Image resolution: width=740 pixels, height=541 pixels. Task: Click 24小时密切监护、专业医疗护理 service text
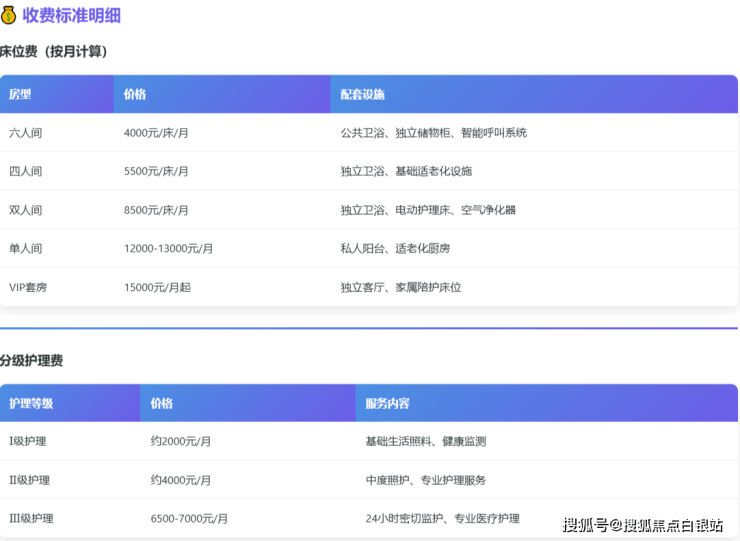pyautogui.click(x=442, y=518)
